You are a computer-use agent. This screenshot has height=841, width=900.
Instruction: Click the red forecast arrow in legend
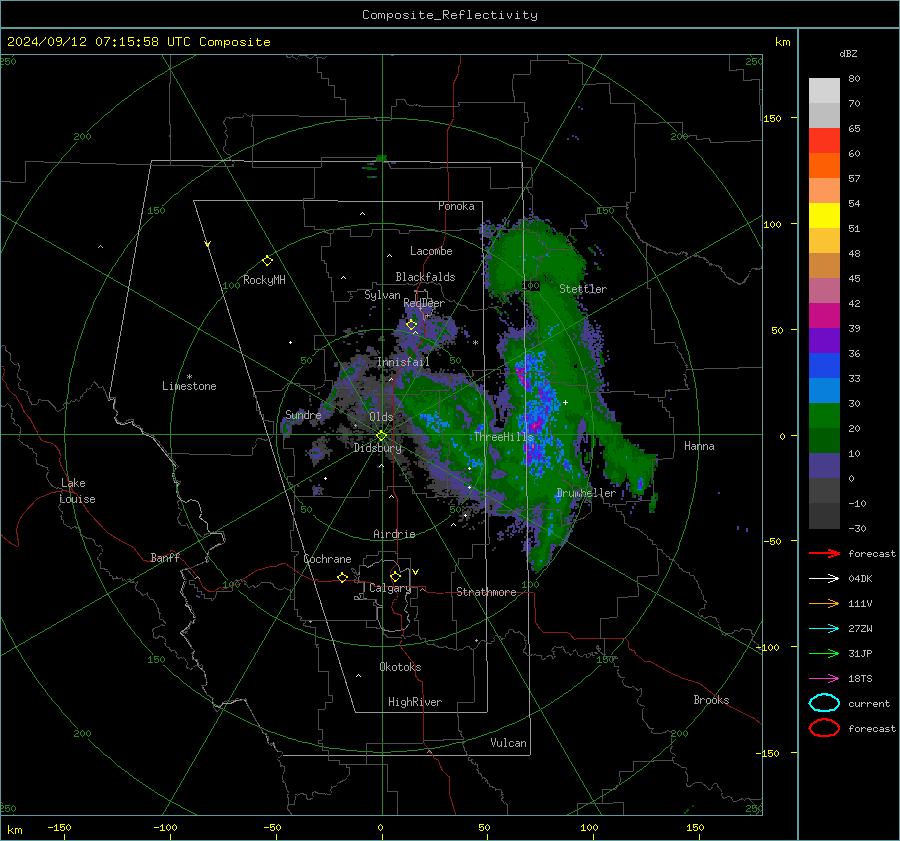click(824, 553)
